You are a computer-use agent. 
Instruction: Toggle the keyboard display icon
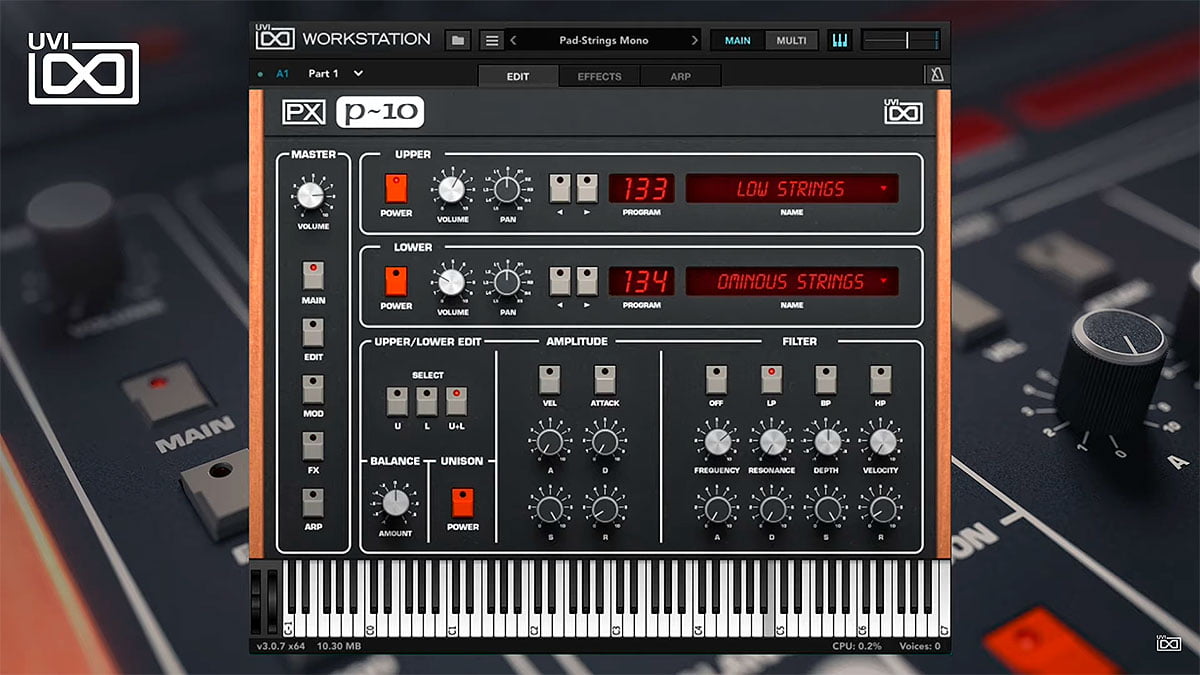click(840, 40)
